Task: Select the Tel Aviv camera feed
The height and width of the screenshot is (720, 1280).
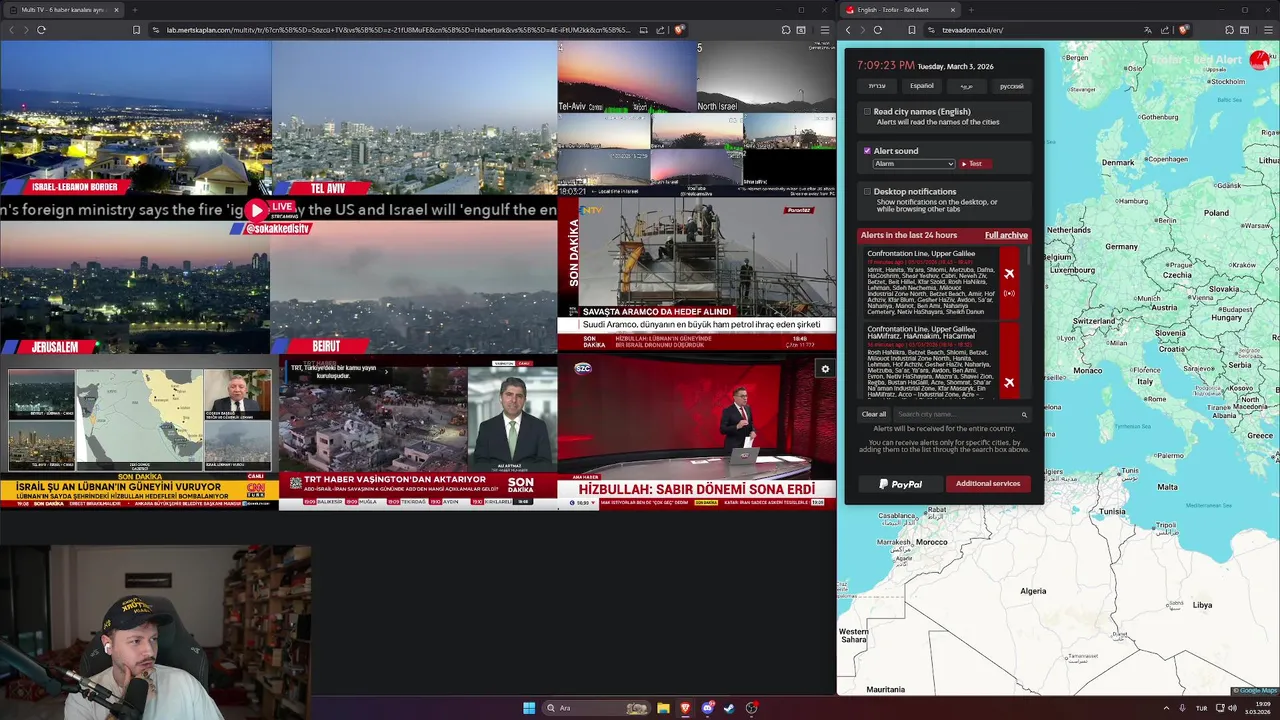Action: click(x=414, y=118)
